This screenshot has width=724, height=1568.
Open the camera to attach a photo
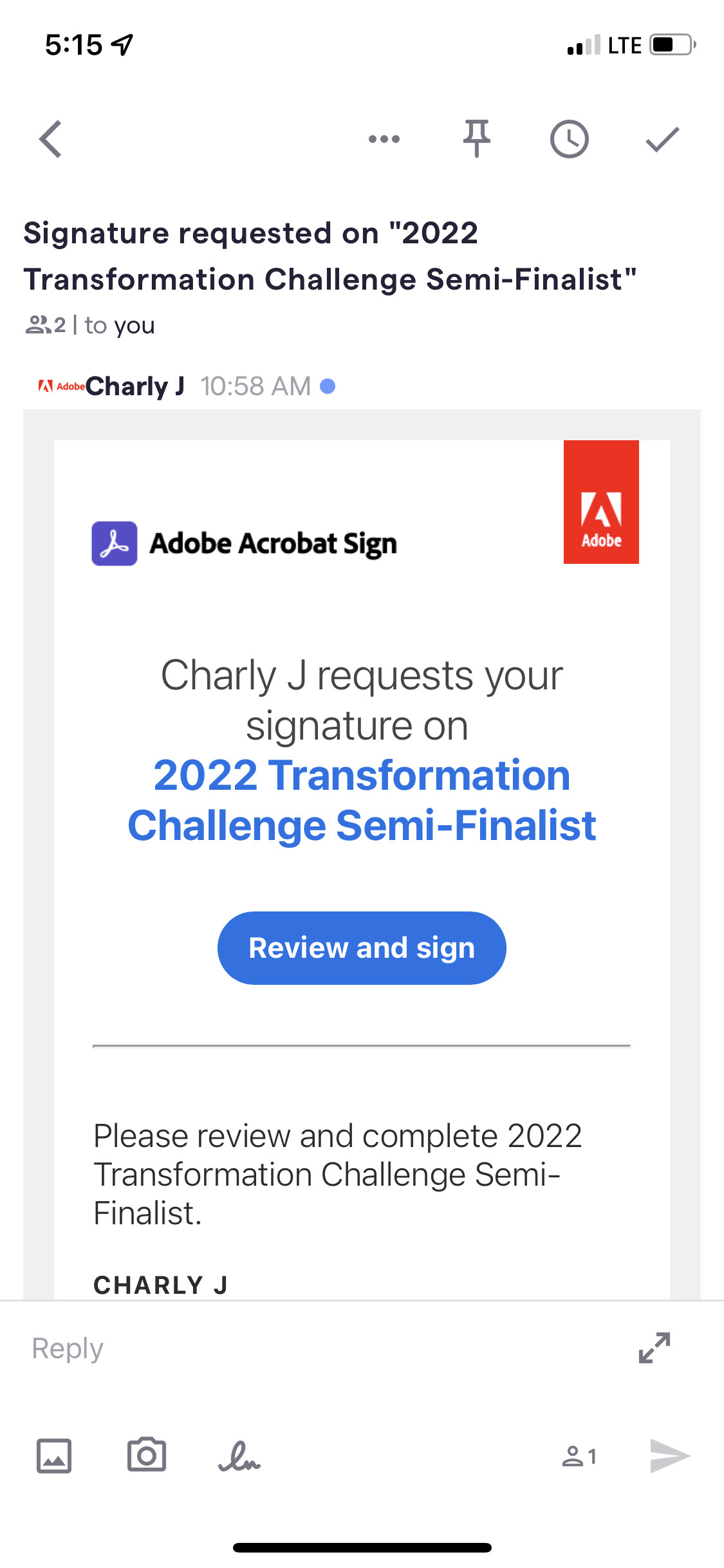[147, 1455]
